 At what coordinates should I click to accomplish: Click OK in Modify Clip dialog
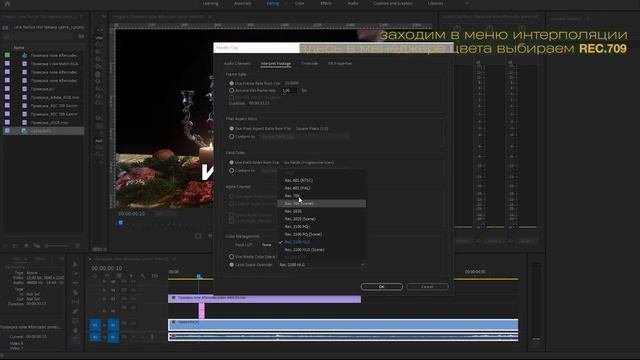tap(382, 287)
